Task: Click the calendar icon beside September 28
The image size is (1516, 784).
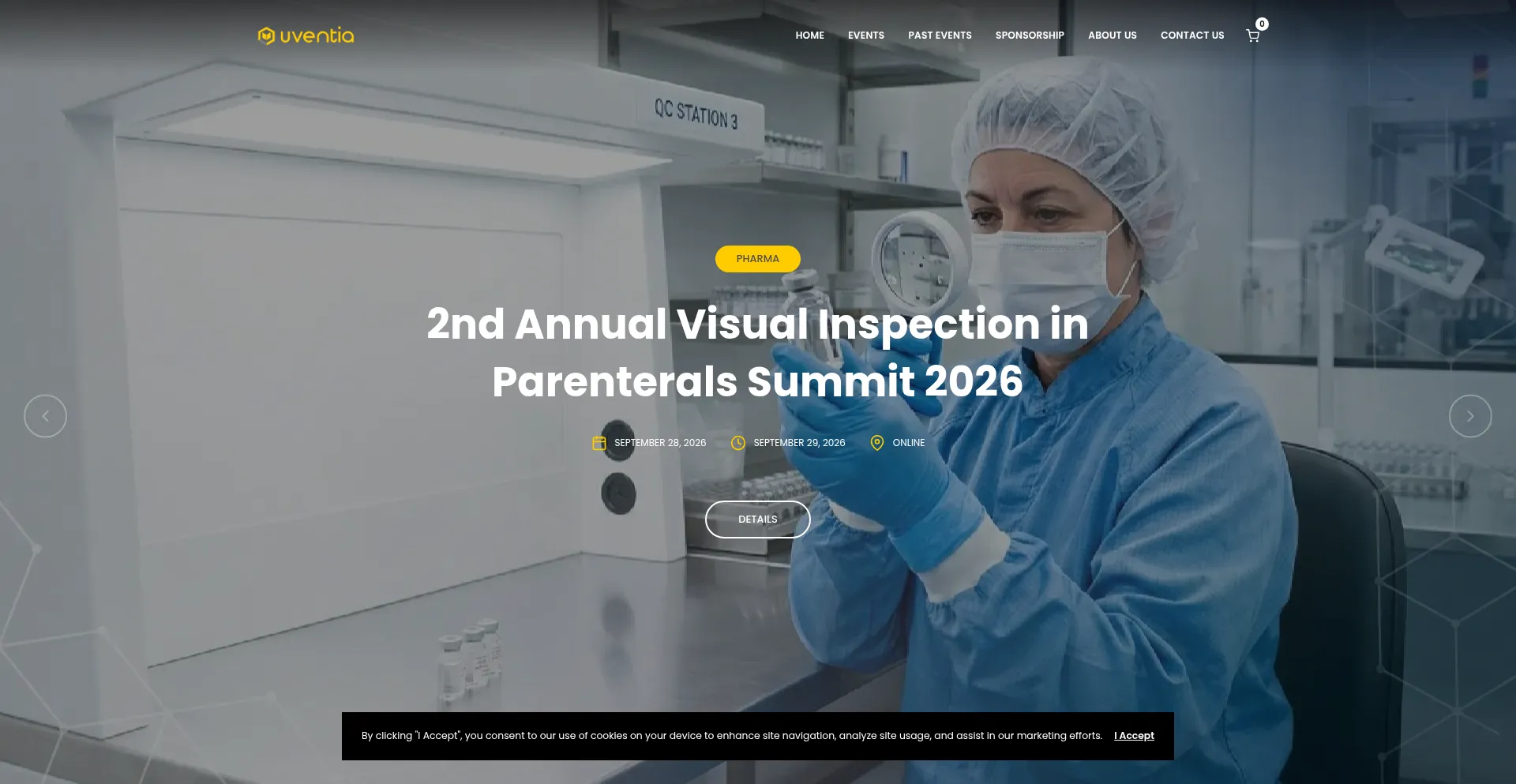Action: pos(599,443)
